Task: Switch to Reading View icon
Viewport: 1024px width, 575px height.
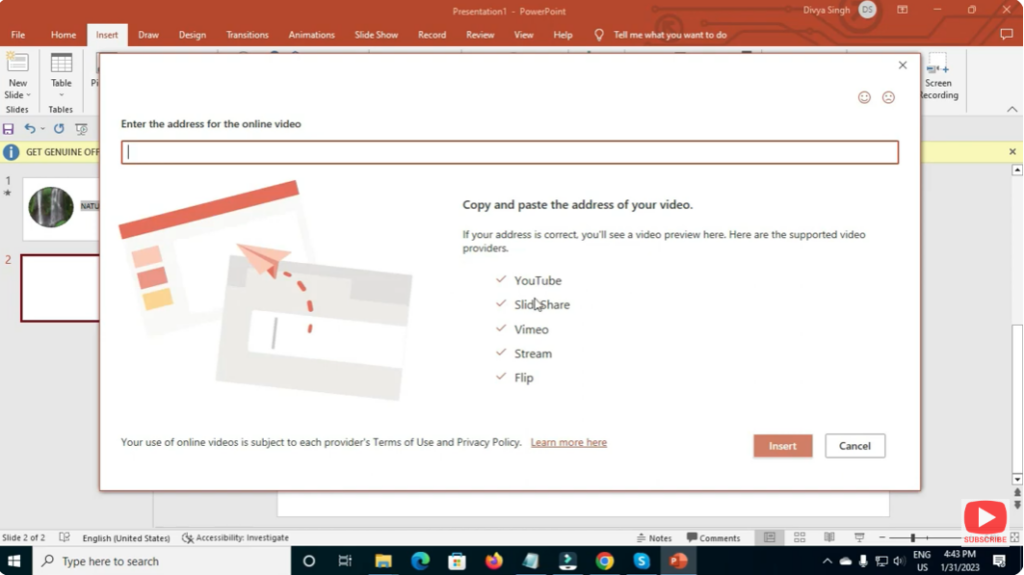Action: click(x=829, y=537)
